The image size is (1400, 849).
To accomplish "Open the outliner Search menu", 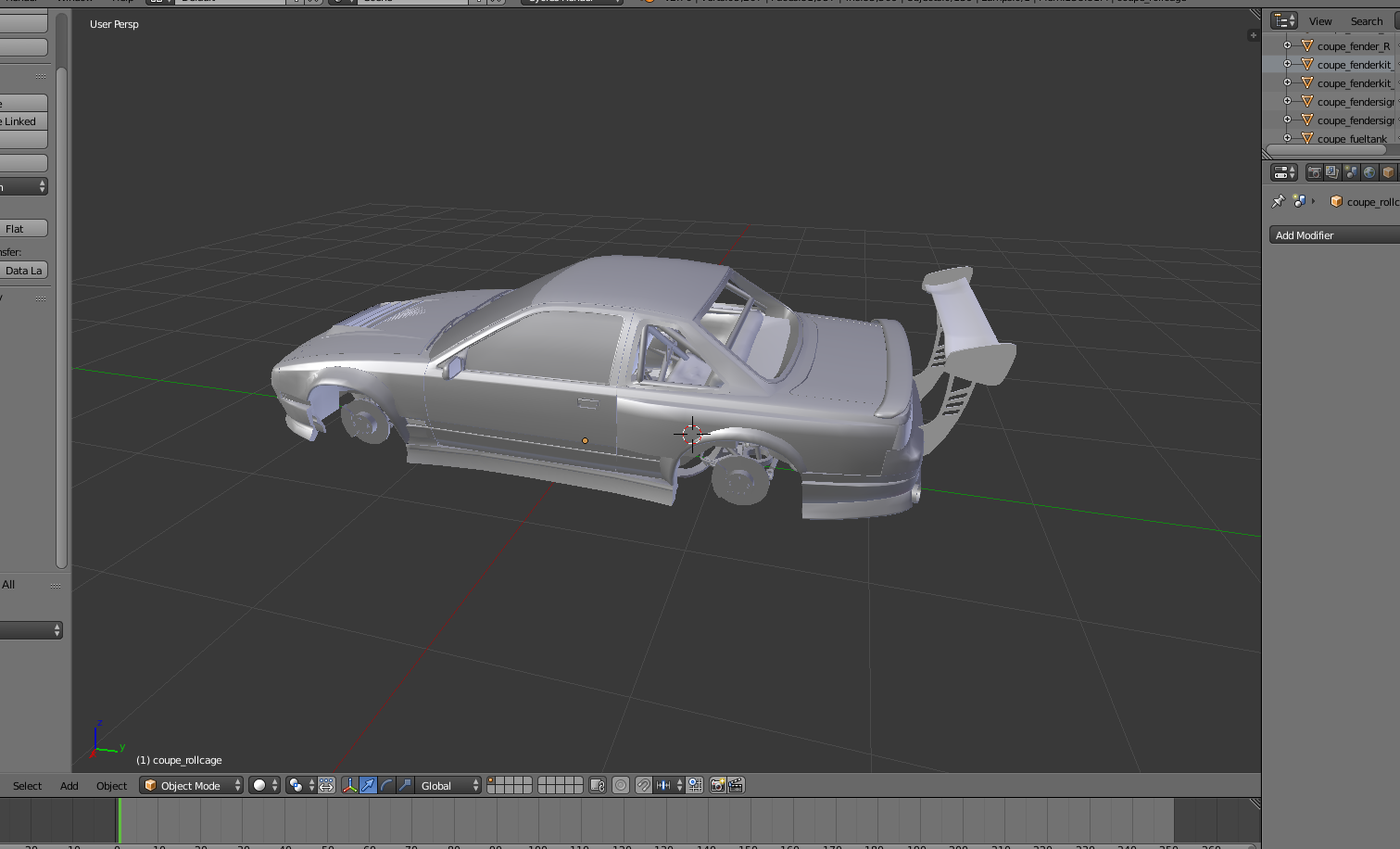I will tap(1366, 21).
